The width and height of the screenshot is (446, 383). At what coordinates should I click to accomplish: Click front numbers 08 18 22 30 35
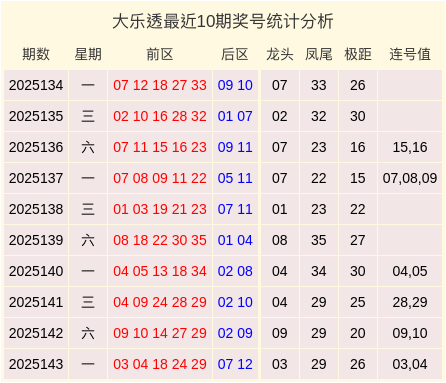click(x=160, y=240)
